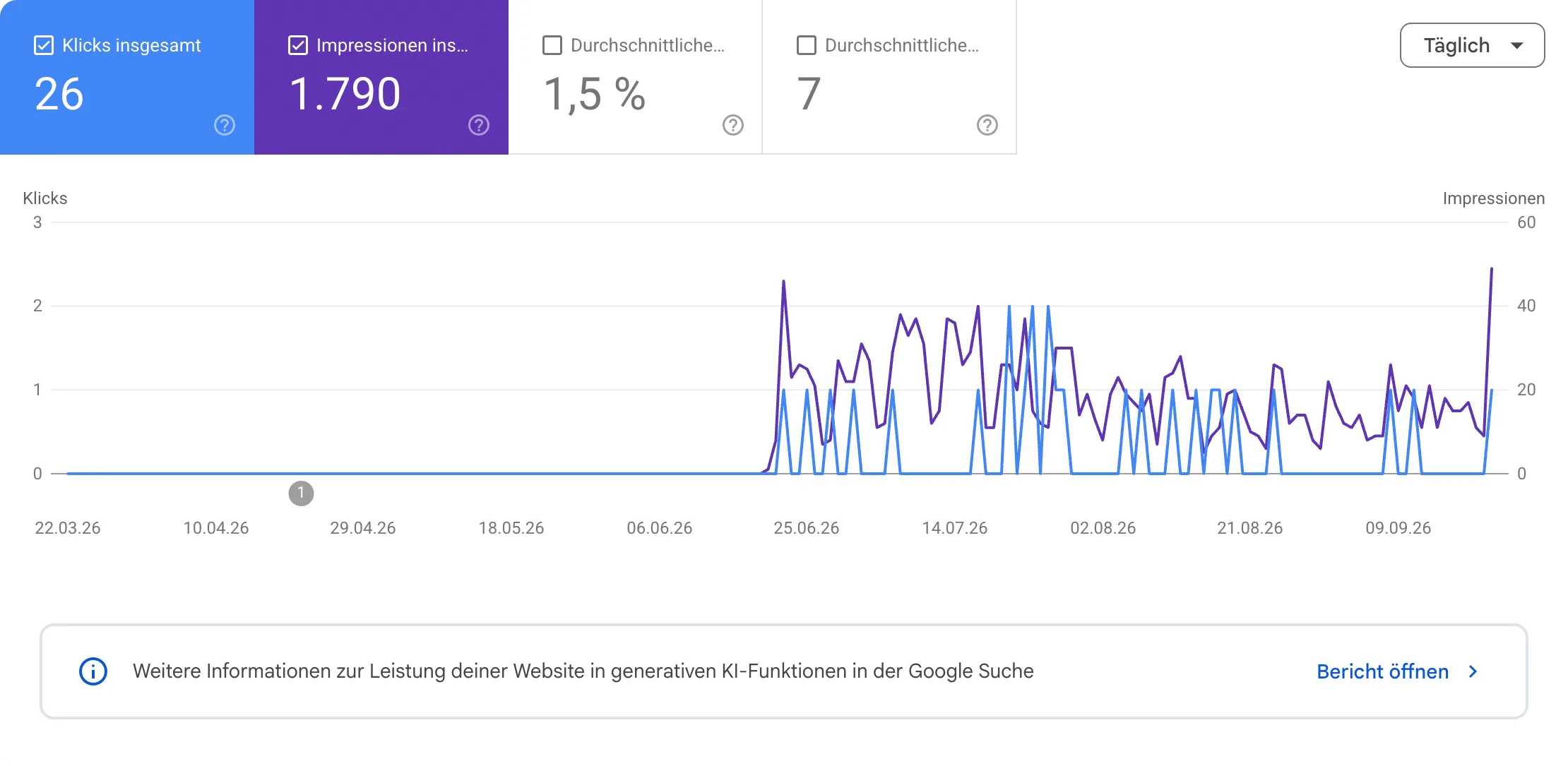Enable the checkbox on the 1,5 % card
1568x766 pixels.
pyautogui.click(x=552, y=45)
